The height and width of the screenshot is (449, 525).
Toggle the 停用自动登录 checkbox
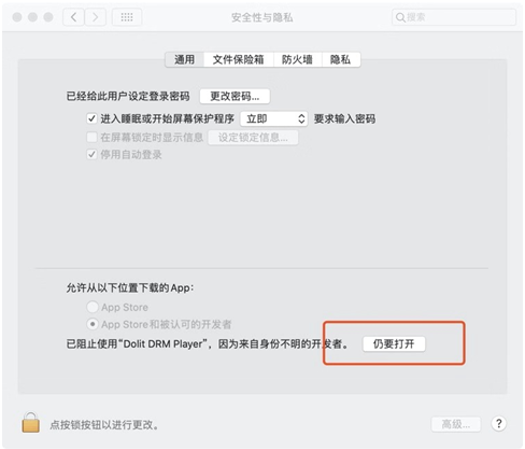[x=92, y=154]
